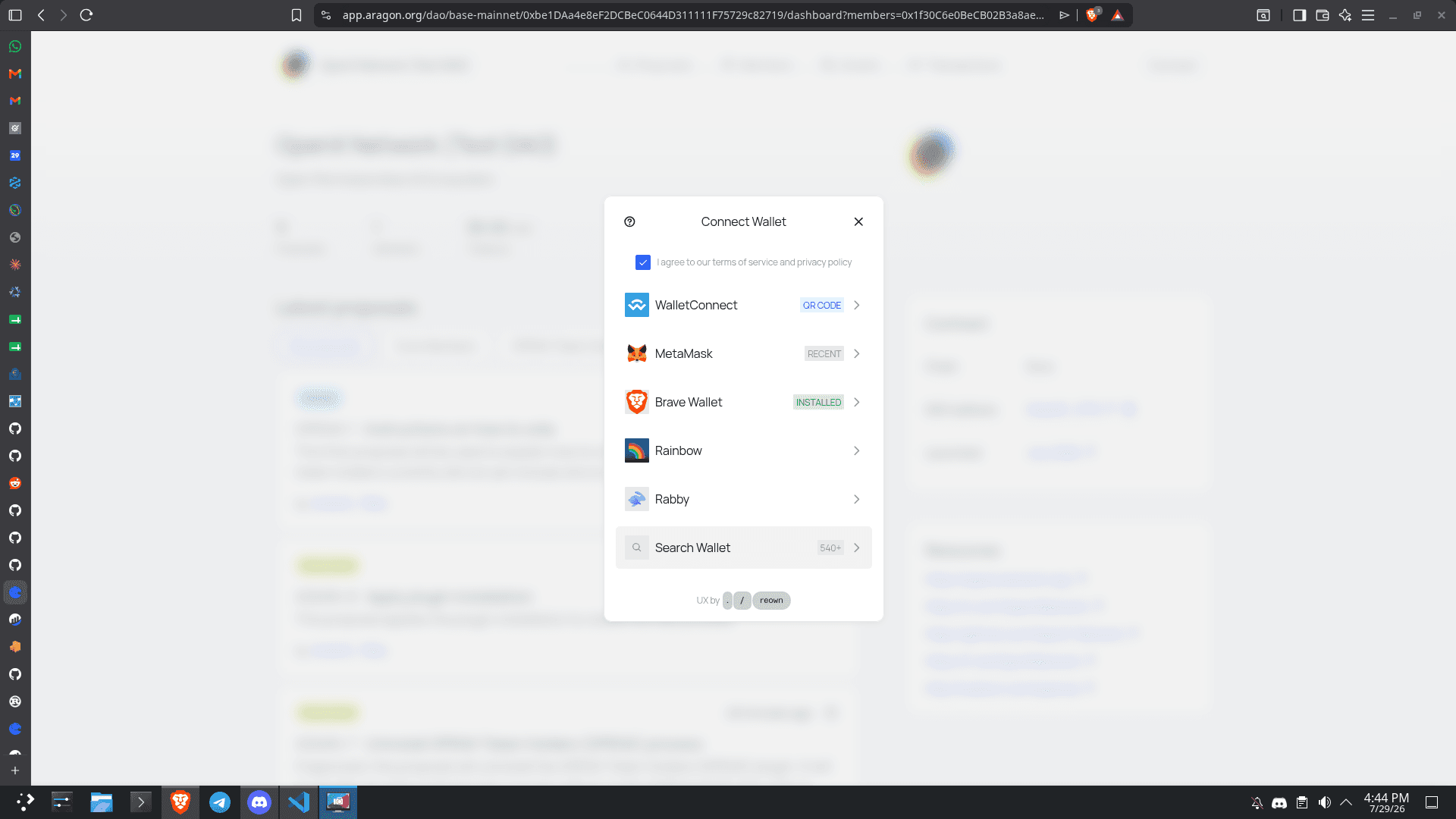This screenshot has width=1456, height=819.
Task: Open the Brave Wallet toolbar icon
Action: pyautogui.click(x=1323, y=15)
